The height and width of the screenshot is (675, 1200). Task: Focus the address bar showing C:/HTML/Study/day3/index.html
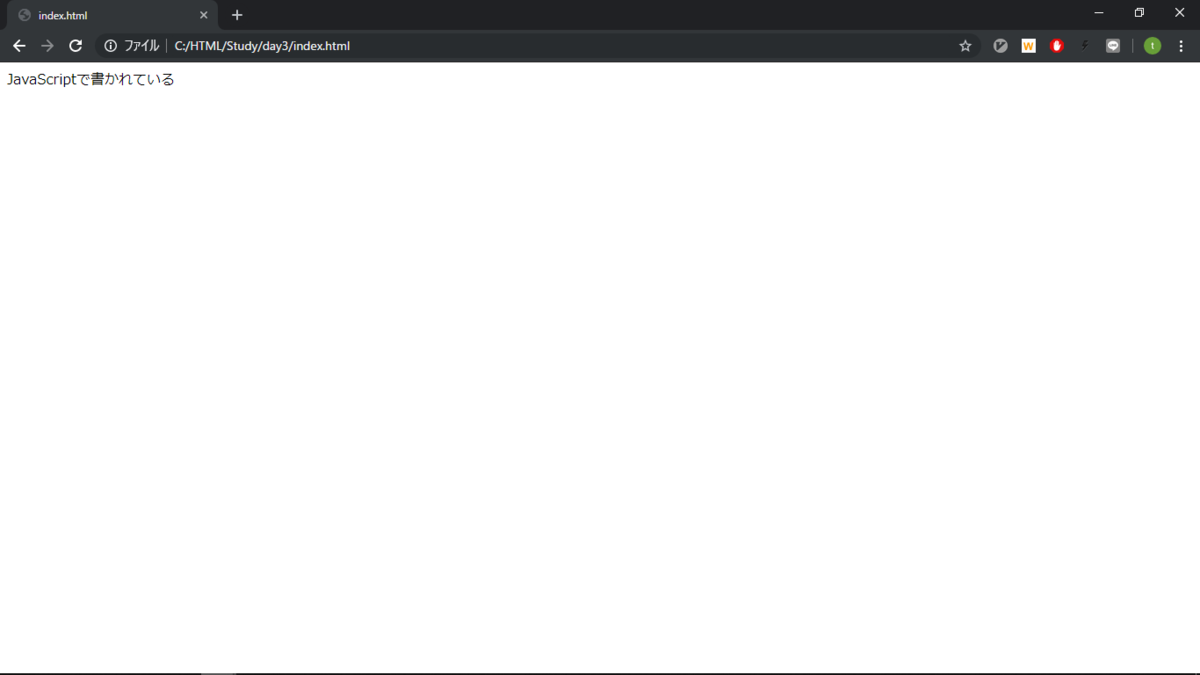pyautogui.click(x=540, y=46)
